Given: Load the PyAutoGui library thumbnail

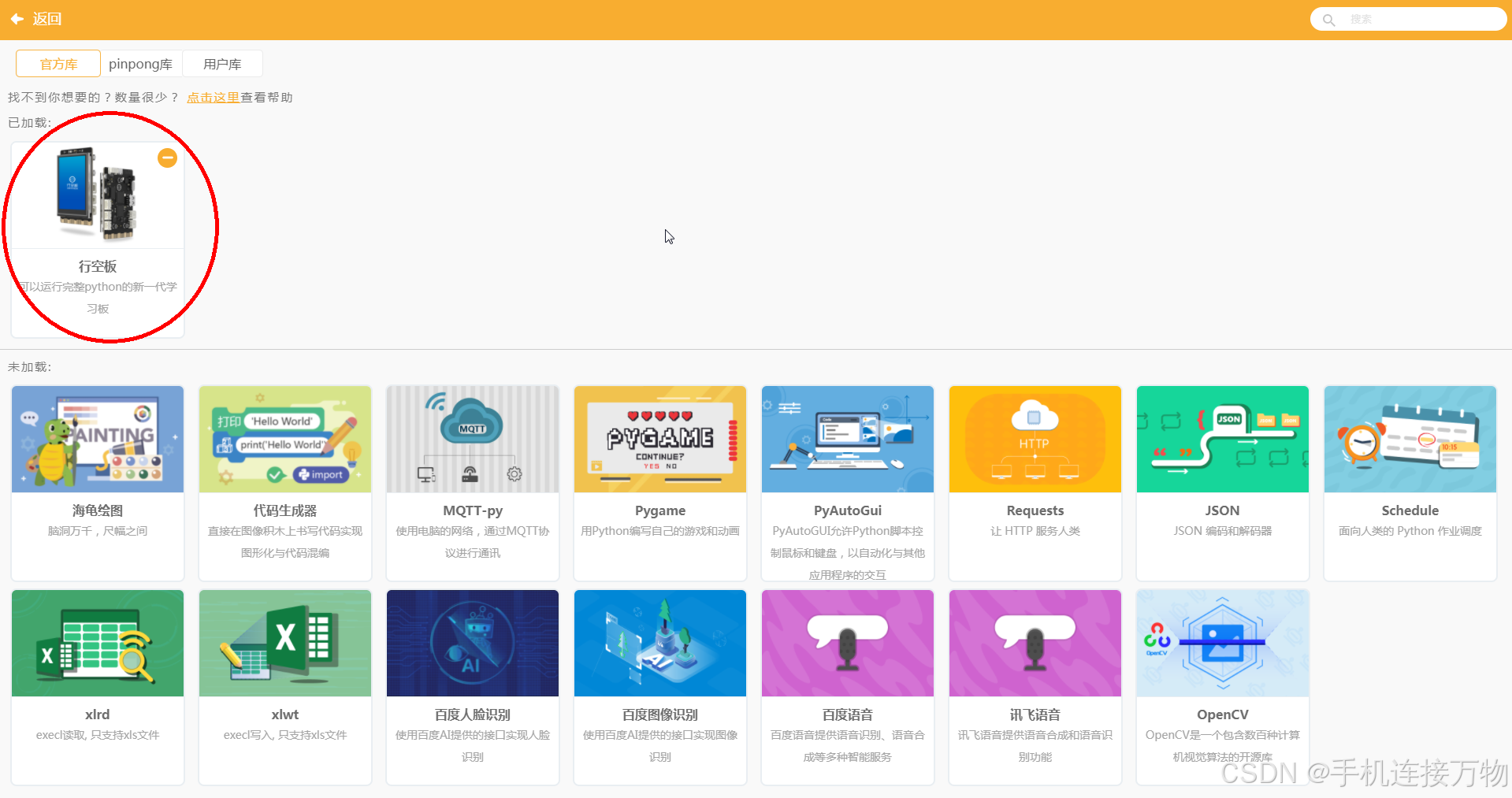Looking at the screenshot, I should 848,439.
